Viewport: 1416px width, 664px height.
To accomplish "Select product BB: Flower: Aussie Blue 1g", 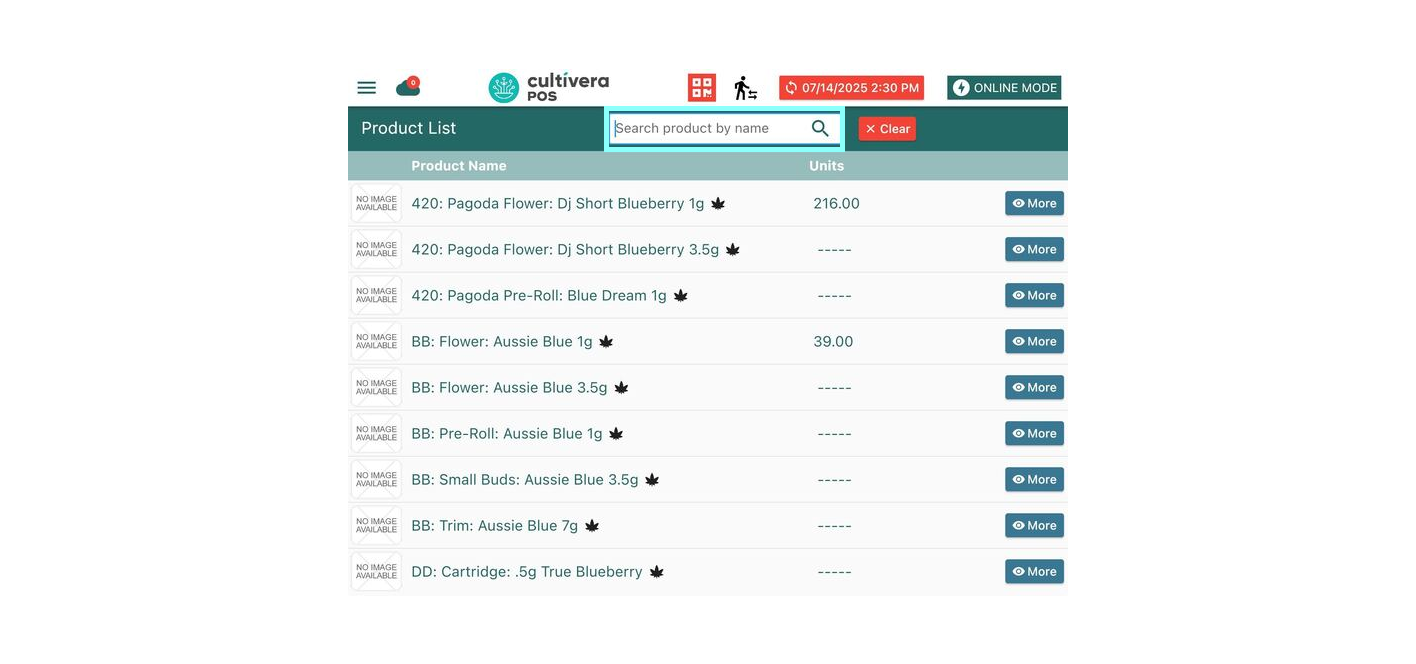I will coord(502,341).
